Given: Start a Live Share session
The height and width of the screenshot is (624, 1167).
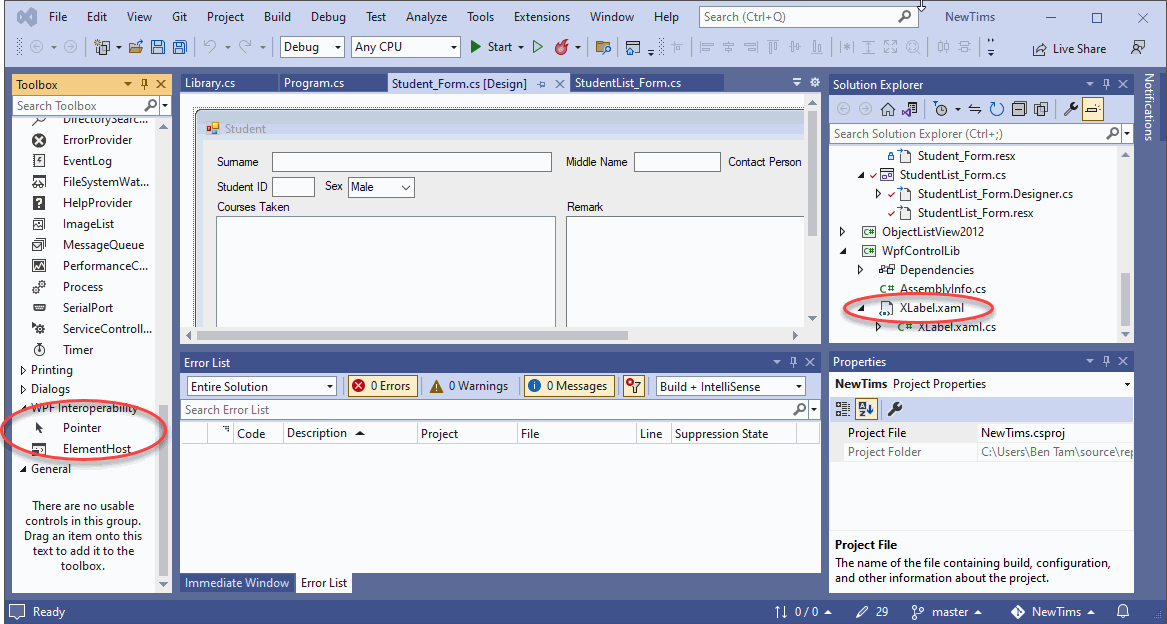Looking at the screenshot, I should pyautogui.click(x=1068, y=47).
